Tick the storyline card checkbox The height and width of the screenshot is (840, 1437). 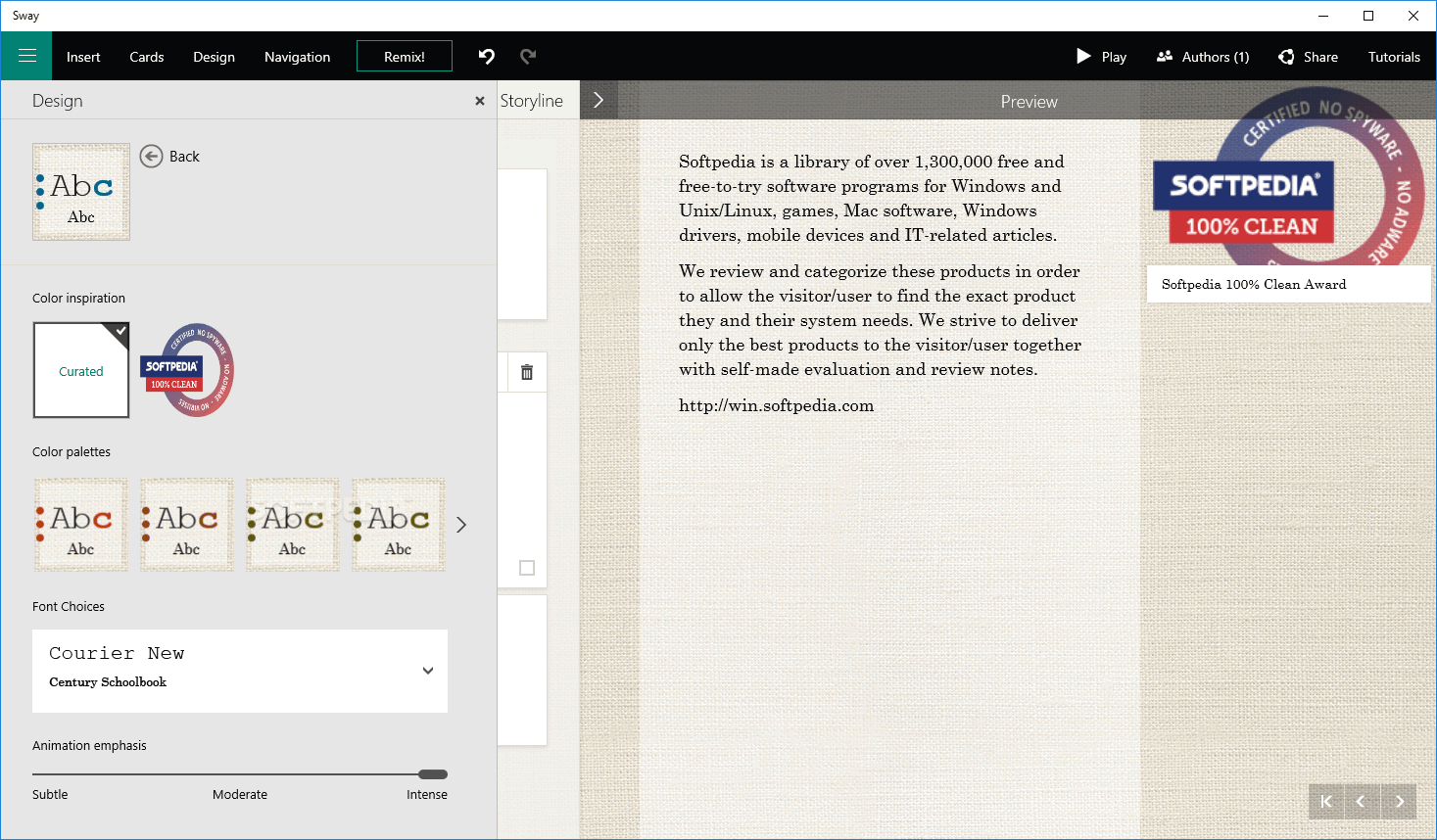(x=527, y=568)
